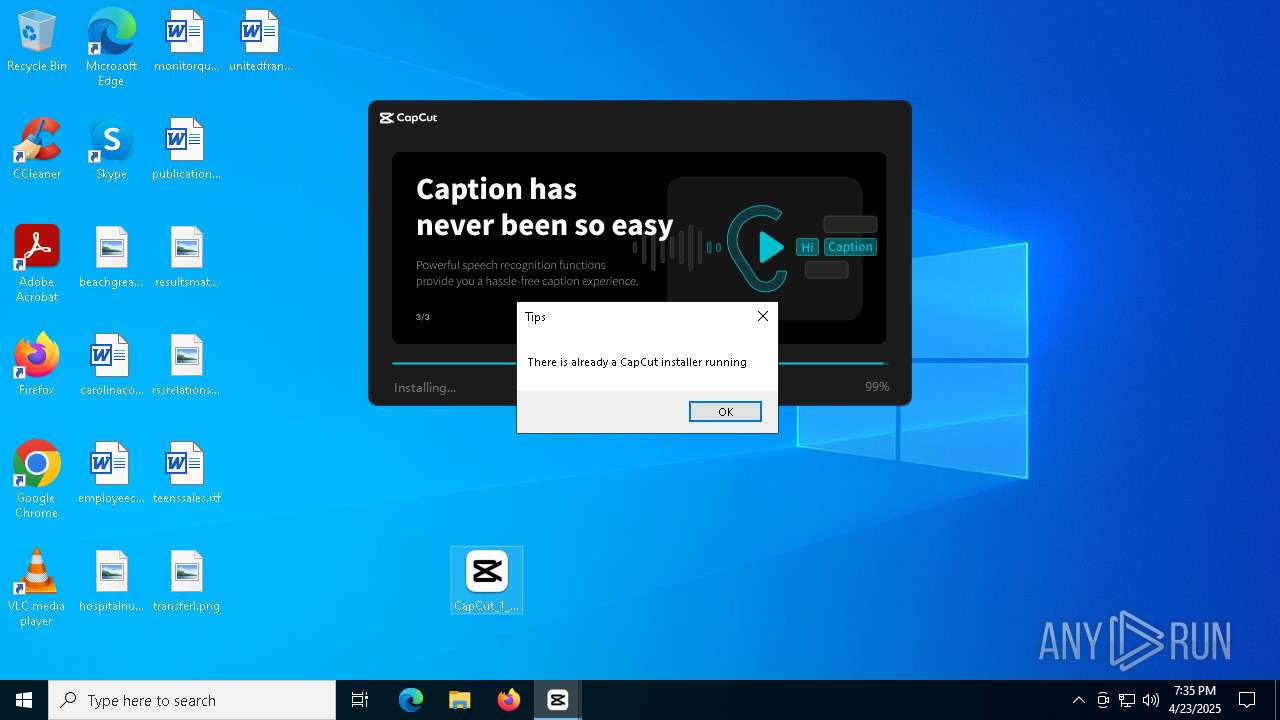Viewport: 1280px width, 720px height.
Task: Open the Windows Start menu
Action: pos(24,700)
